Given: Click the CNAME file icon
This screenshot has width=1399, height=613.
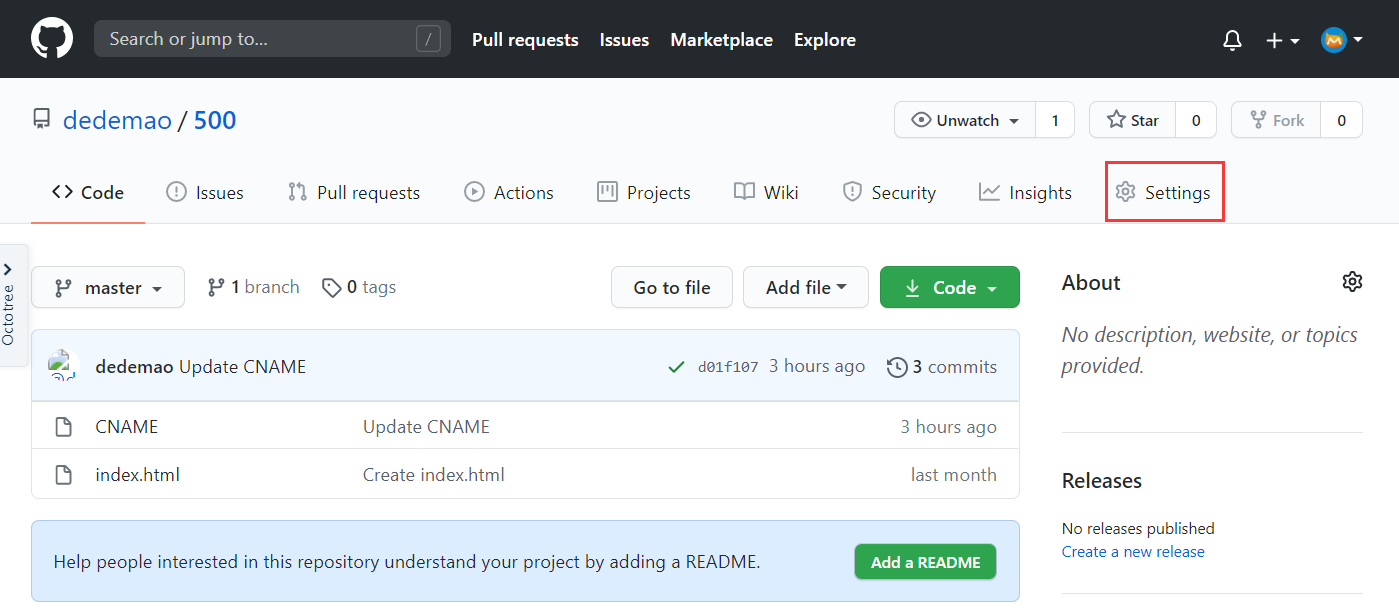Looking at the screenshot, I should click(63, 427).
